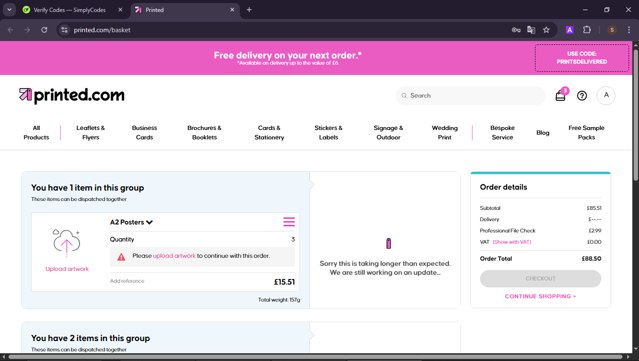The width and height of the screenshot is (639, 361).
Task: Open the Business Cards menu
Action: [144, 132]
